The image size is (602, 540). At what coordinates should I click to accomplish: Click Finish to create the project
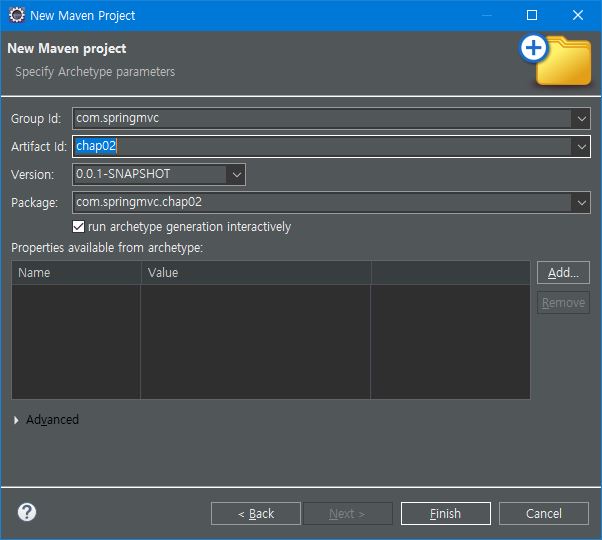(446, 514)
